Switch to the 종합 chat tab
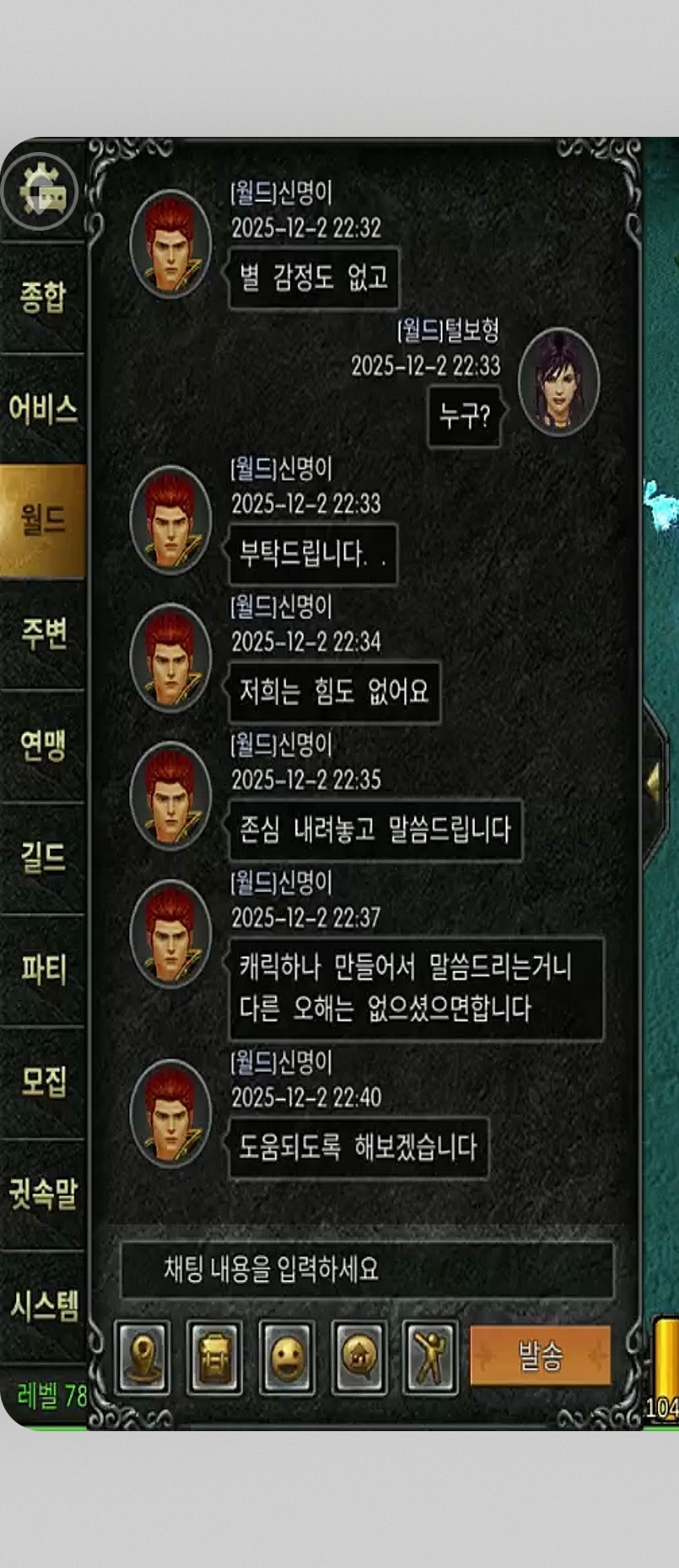 coord(43,297)
